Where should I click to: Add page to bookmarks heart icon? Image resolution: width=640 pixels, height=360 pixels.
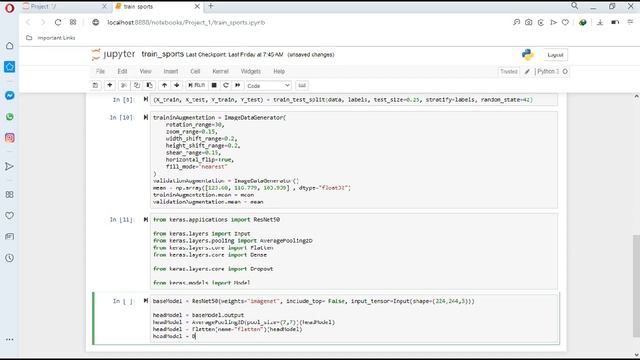tap(565, 22)
